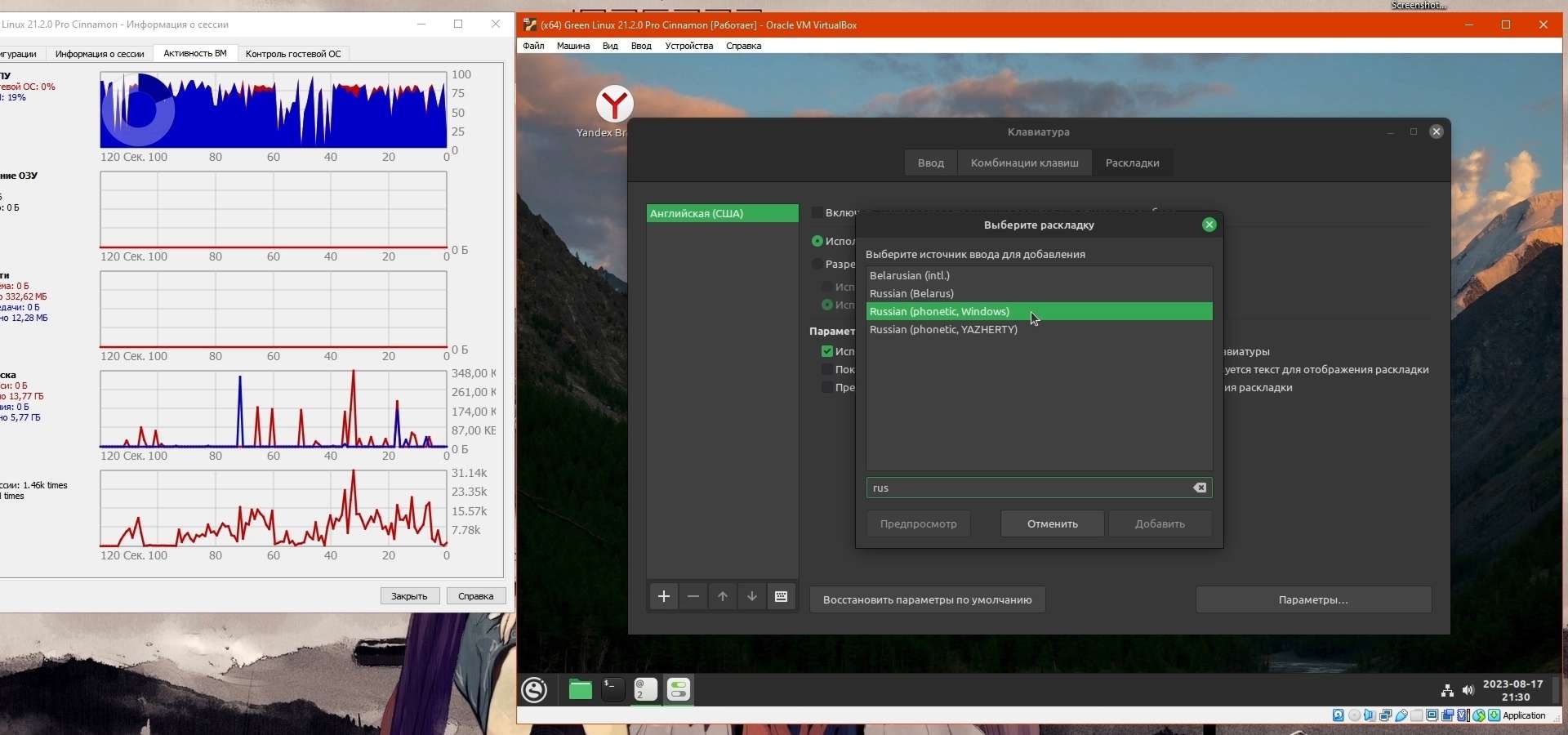Screen dimensions: 1568x735
Task: Select 'Russian (phonetic, YAZHERTY)' in the layout list
Action: coord(1040,329)
